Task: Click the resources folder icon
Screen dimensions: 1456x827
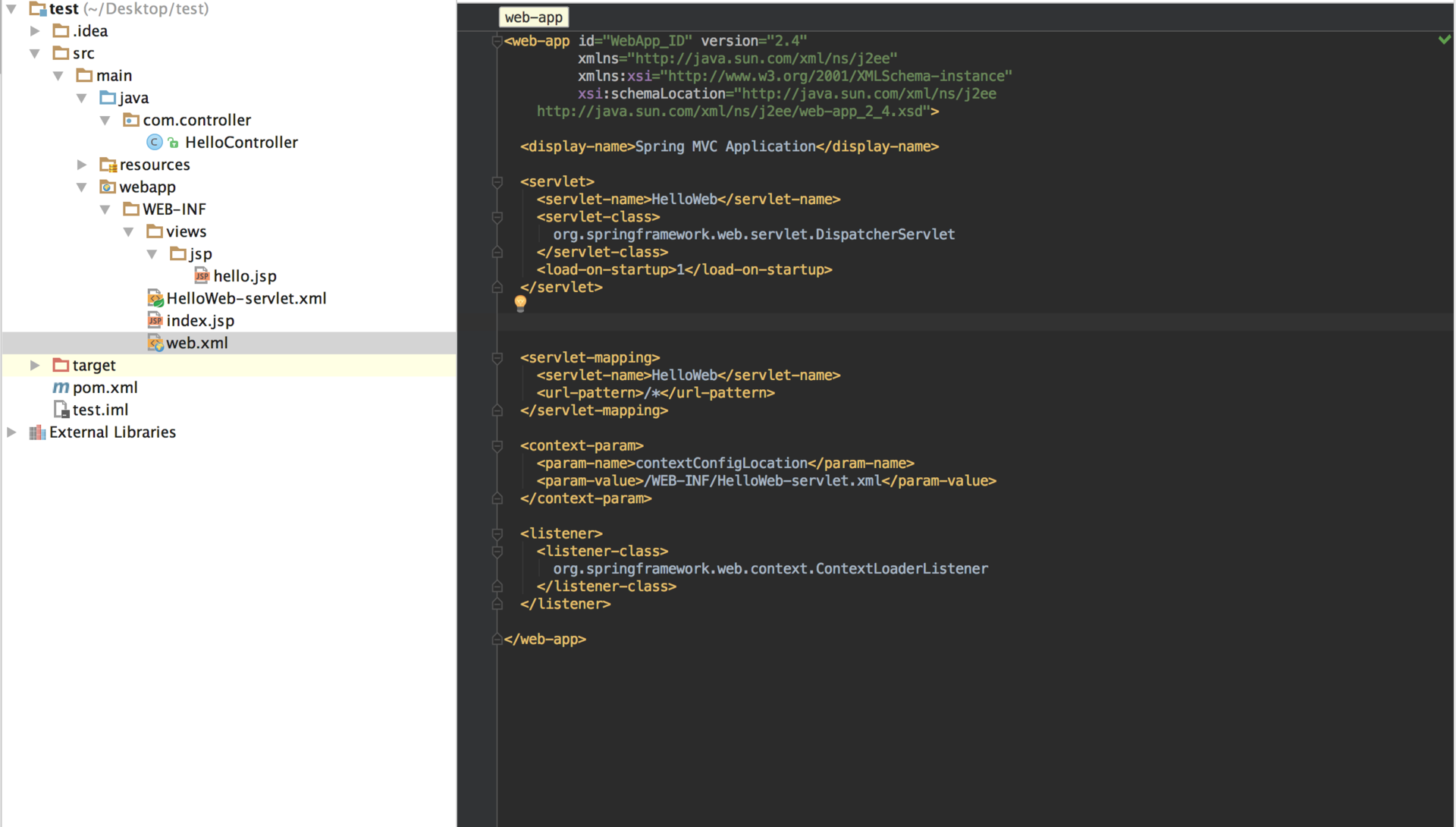Action: [108, 165]
